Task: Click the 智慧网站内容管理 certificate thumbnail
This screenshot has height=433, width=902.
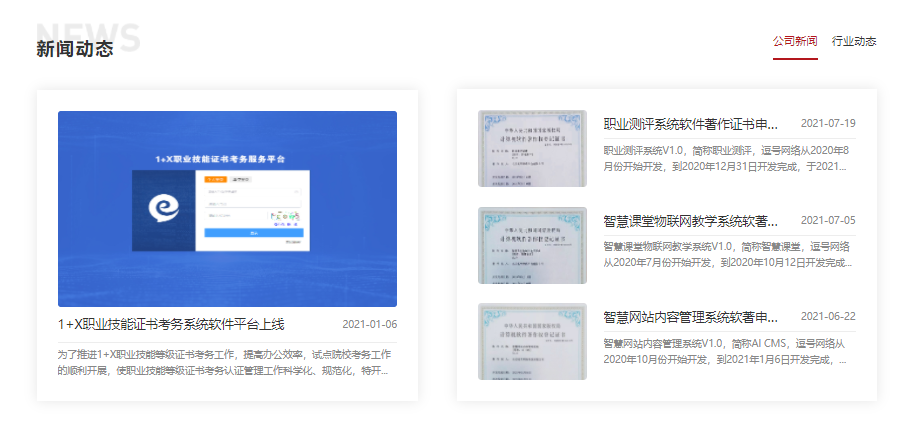Action: (x=531, y=341)
